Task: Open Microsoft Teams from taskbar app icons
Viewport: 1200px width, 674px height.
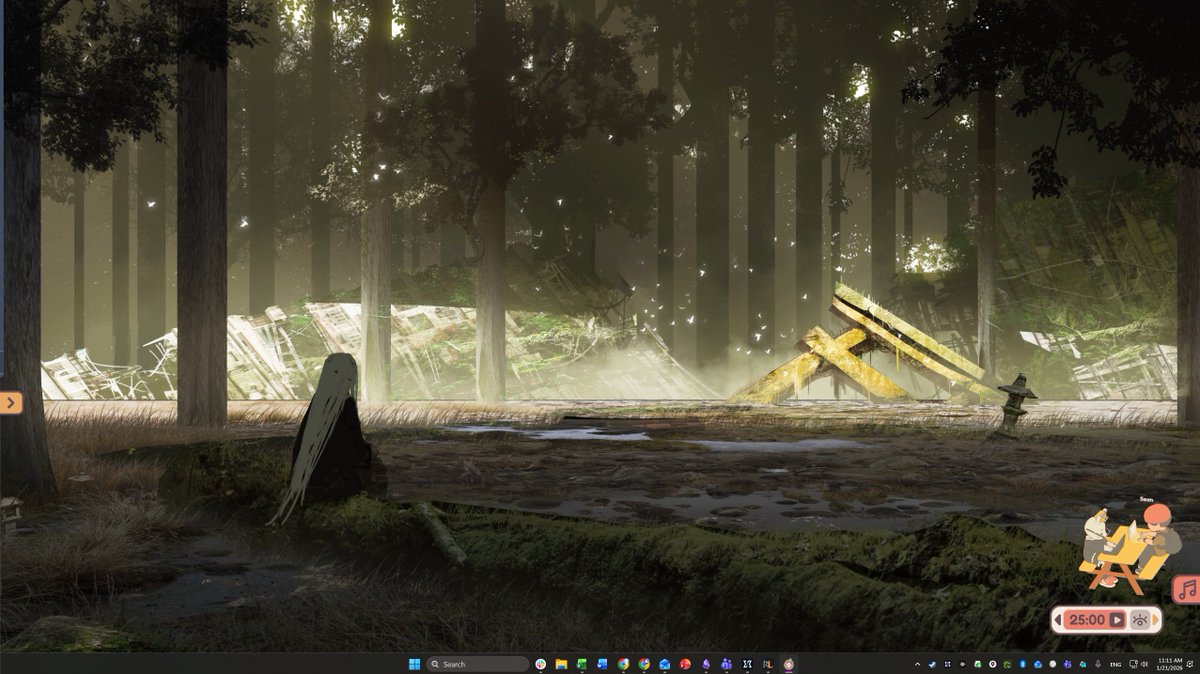Action: point(726,664)
